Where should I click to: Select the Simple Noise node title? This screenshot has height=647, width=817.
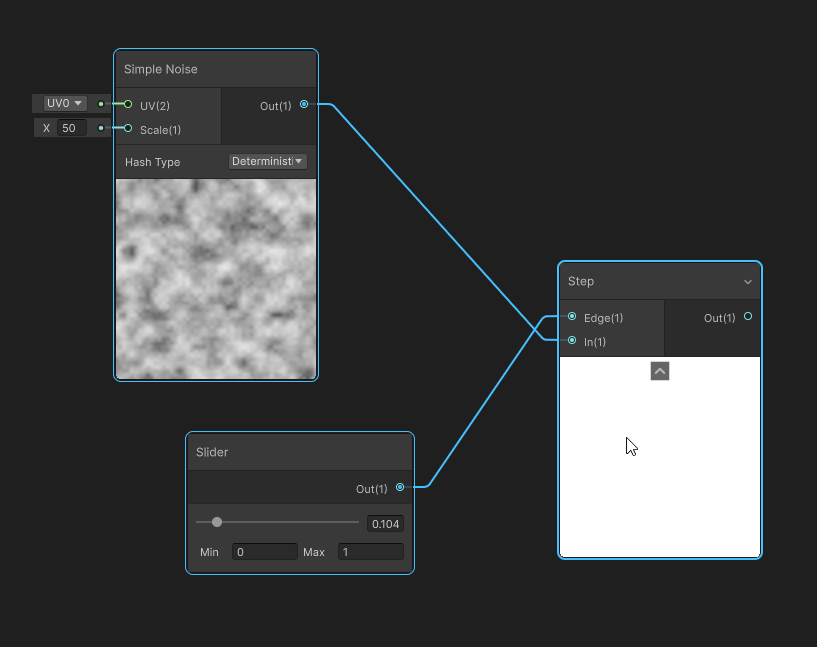(x=160, y=69)
